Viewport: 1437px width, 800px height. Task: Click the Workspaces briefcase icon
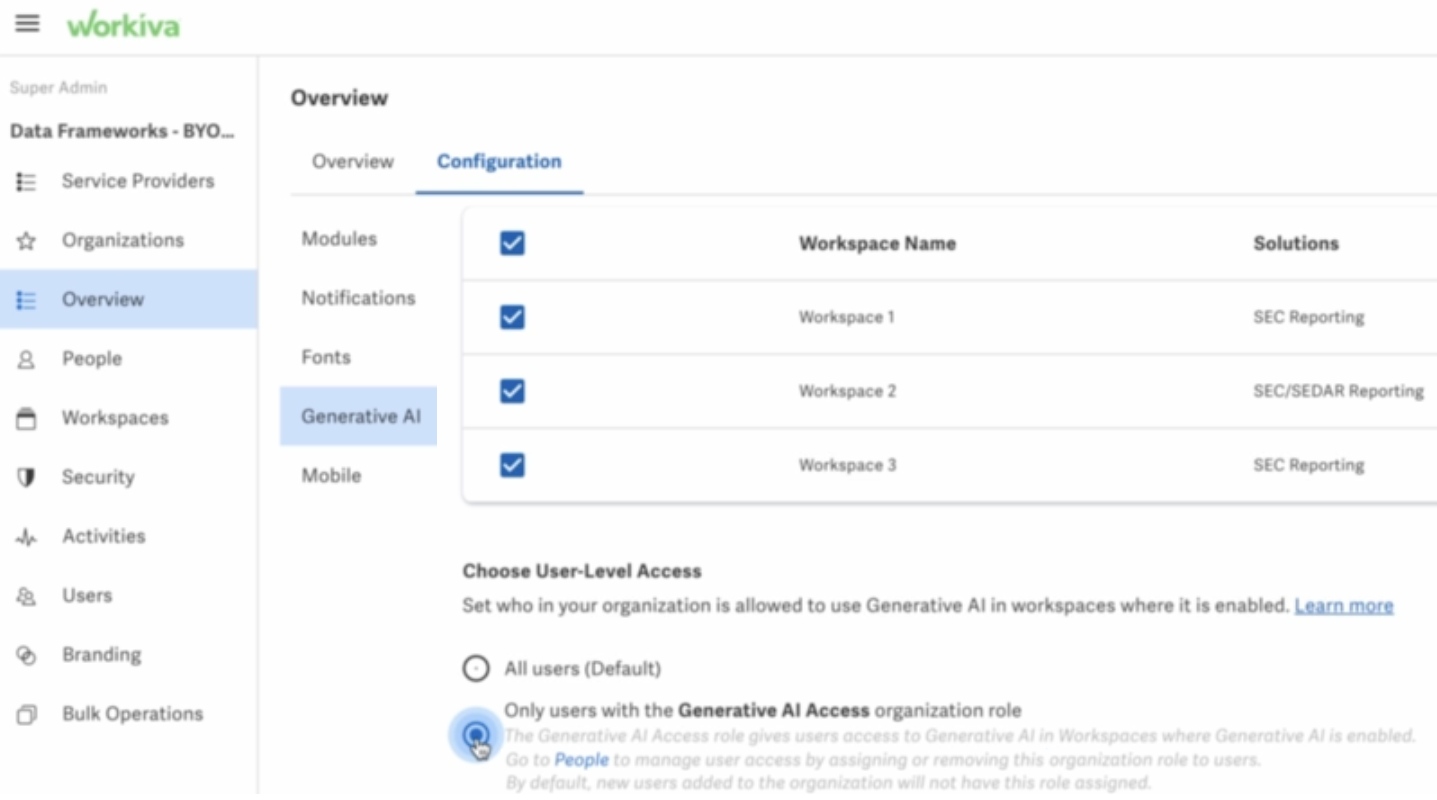click(27, 419)
